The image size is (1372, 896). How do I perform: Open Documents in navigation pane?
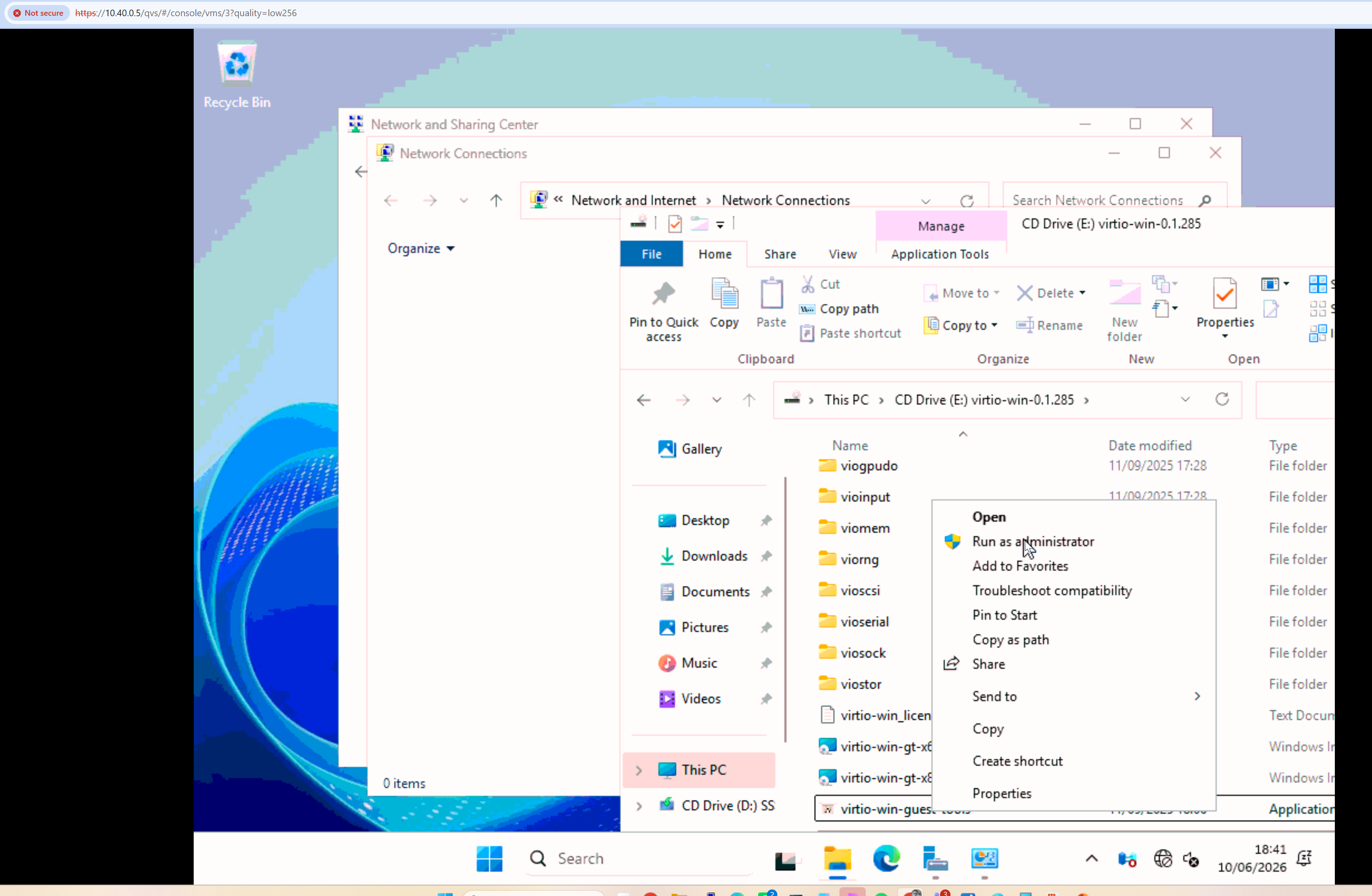[x=715, y=592]
